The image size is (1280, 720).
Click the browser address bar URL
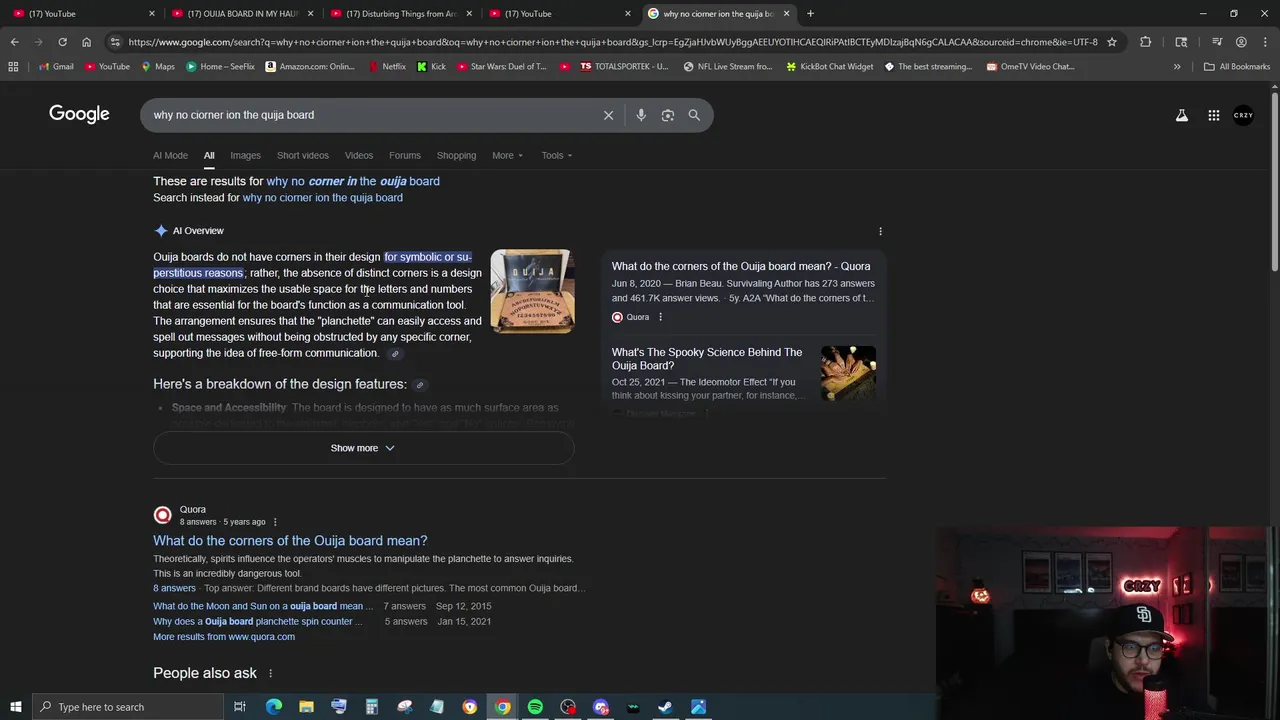click(x=612, y=42)
